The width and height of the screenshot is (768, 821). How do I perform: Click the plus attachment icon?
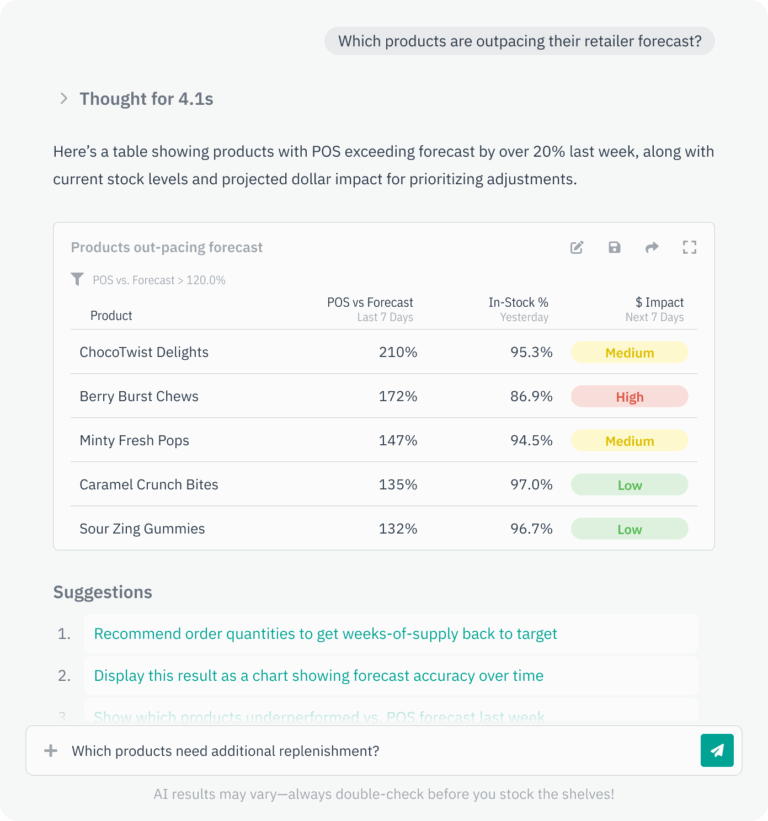[50, 751]
